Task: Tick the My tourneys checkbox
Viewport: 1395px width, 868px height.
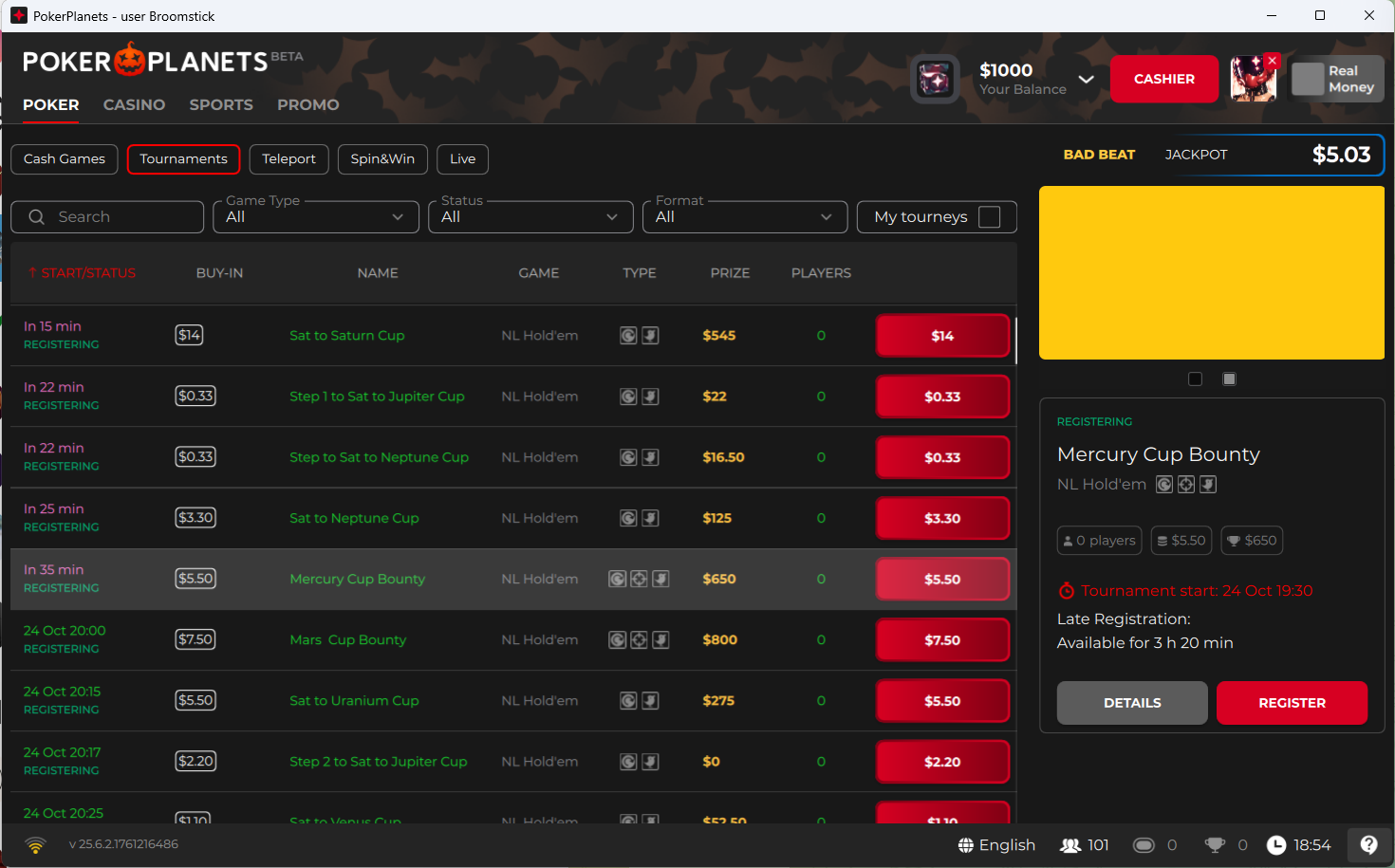Action: tap(989, 216)
